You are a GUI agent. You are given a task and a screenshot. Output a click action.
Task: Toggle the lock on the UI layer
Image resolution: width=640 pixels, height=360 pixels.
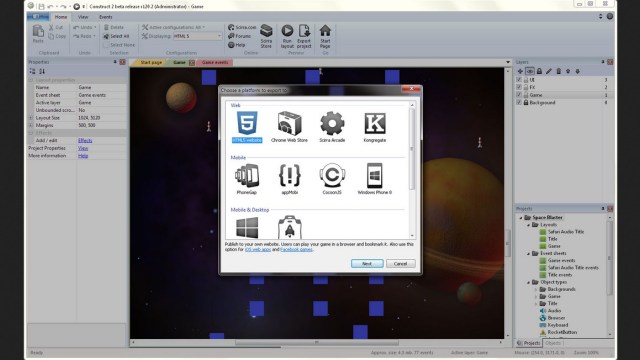pyautogui.click(x=526, y=80)
